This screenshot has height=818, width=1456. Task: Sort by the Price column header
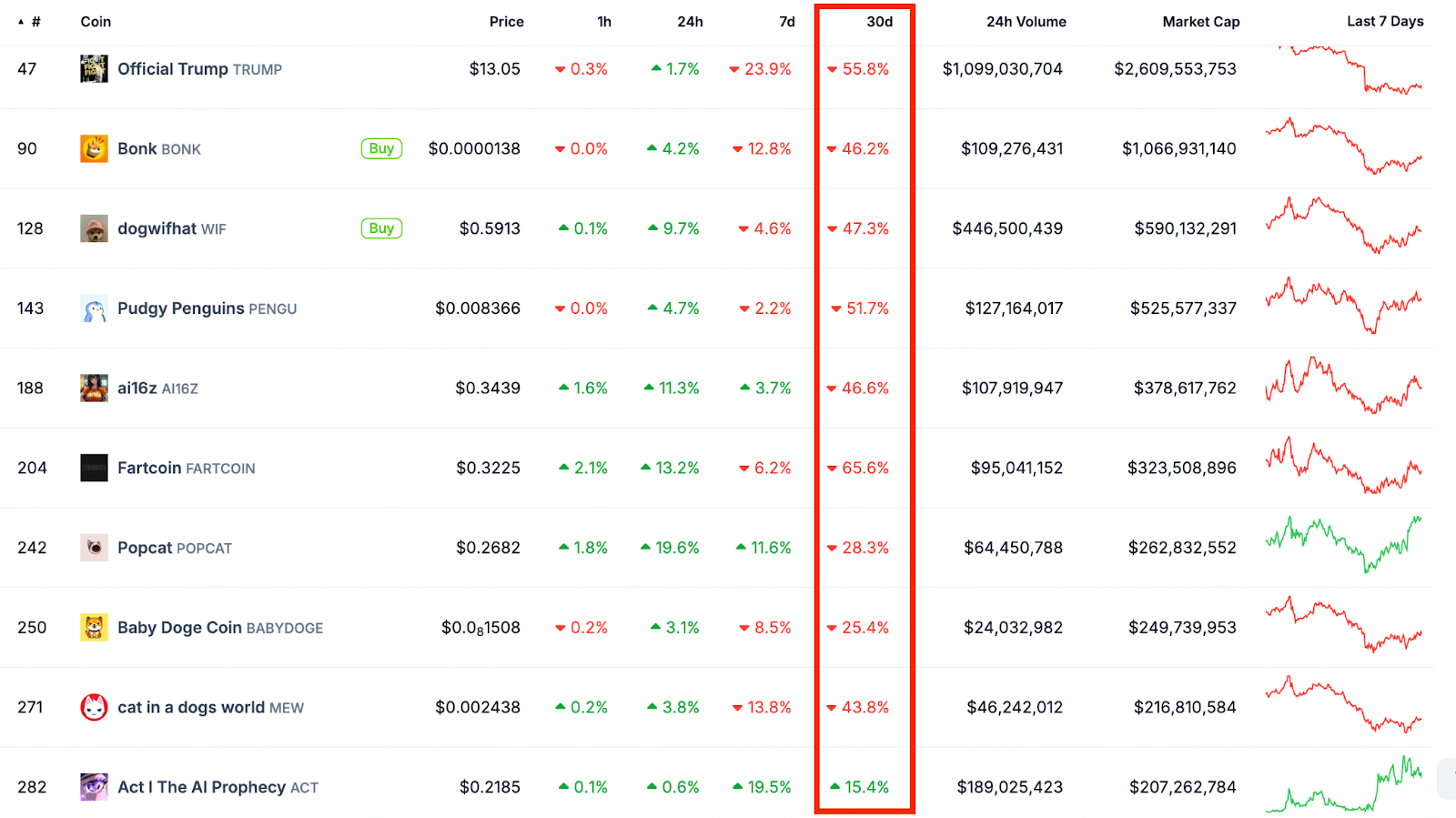(x=506, y=22)
